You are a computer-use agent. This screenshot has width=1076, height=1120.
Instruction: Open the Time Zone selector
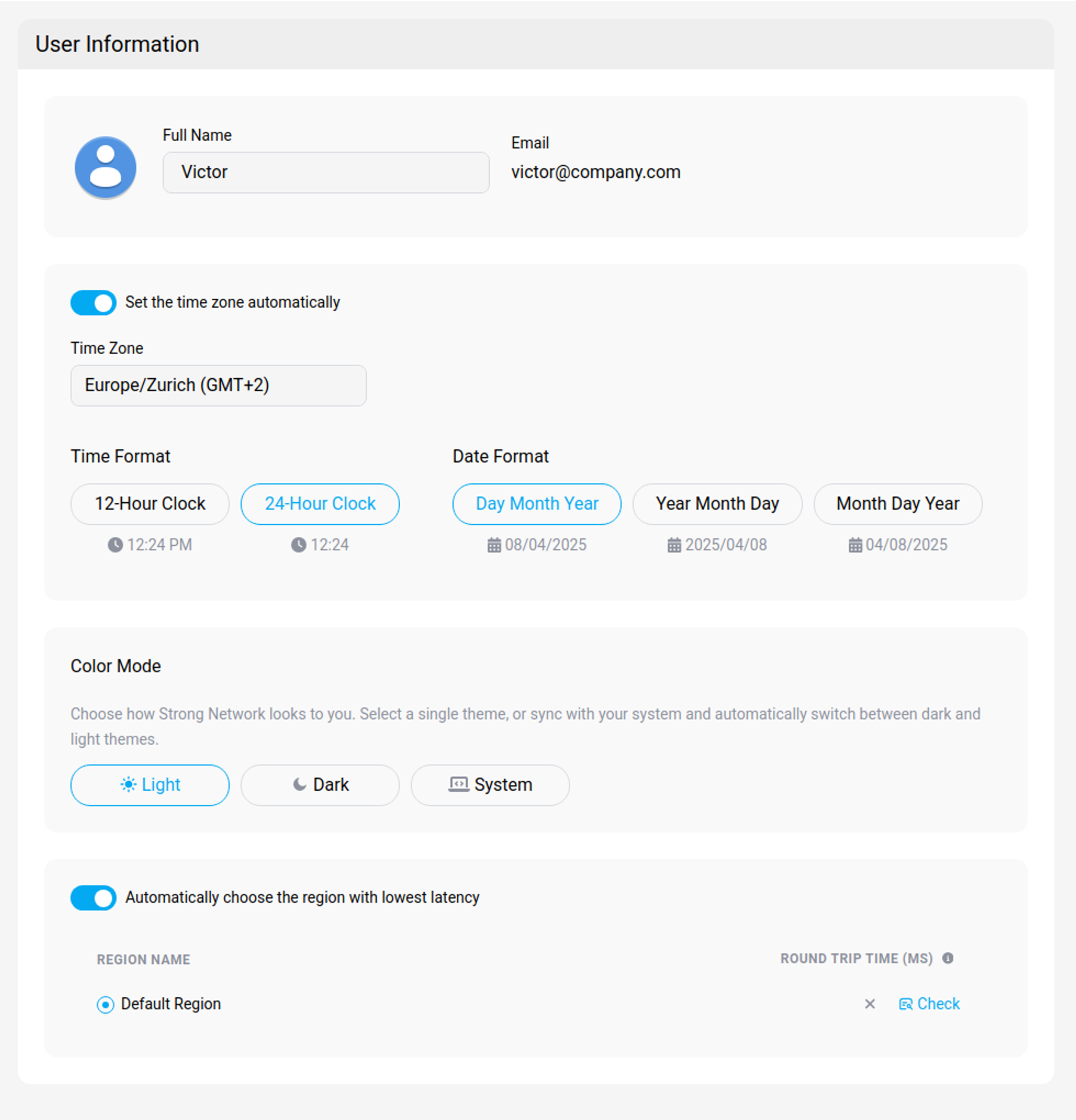coord(218,385)
